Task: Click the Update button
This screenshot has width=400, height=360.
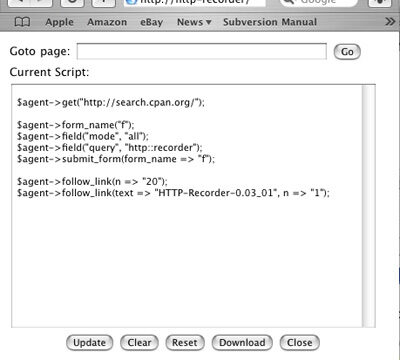Action: click(89, 343)
